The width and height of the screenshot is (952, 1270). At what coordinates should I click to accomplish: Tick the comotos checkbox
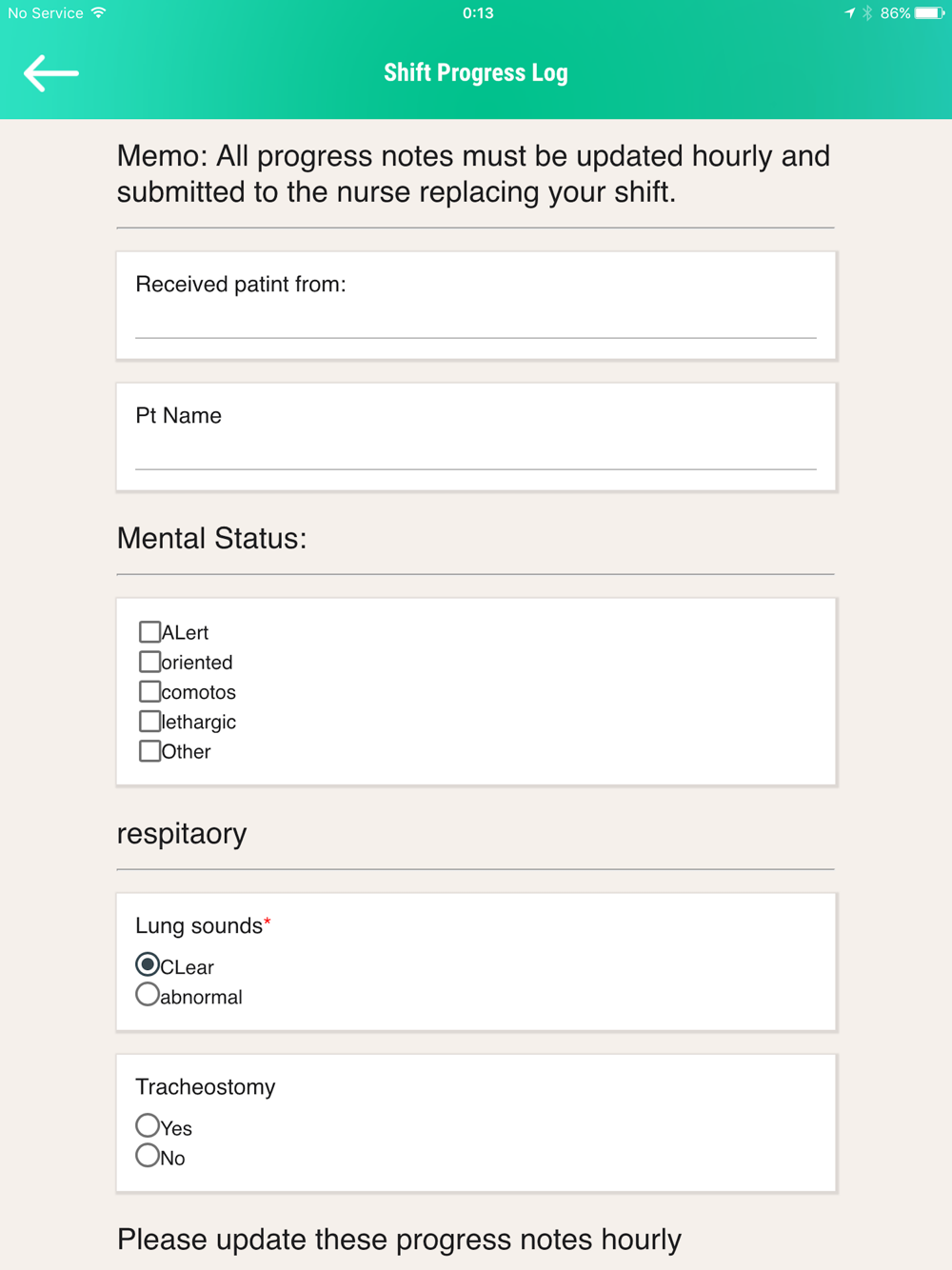click(149, 691)
